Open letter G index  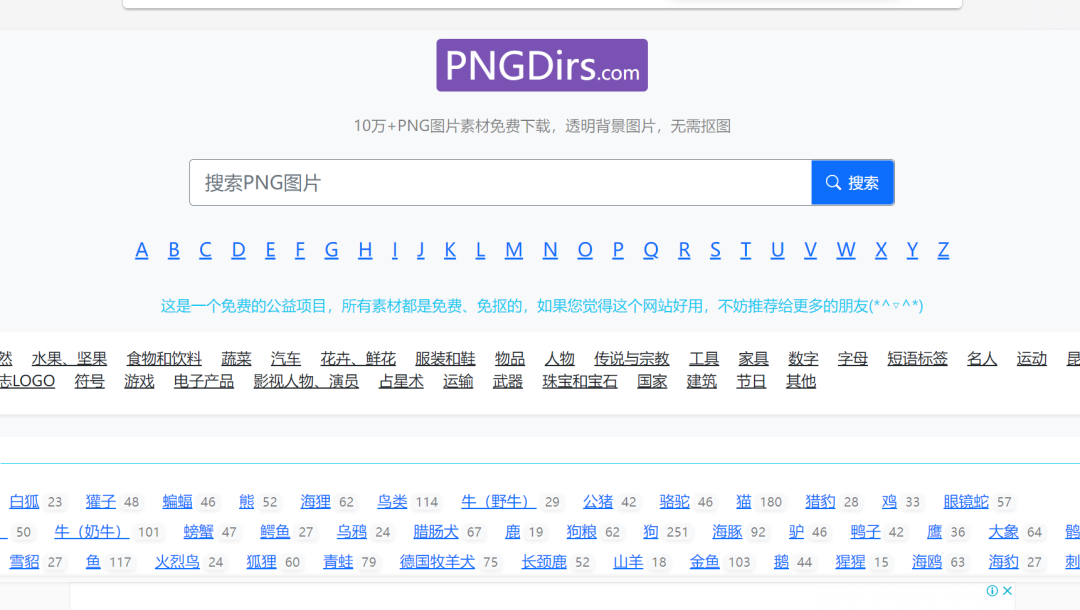click(331, 250)
